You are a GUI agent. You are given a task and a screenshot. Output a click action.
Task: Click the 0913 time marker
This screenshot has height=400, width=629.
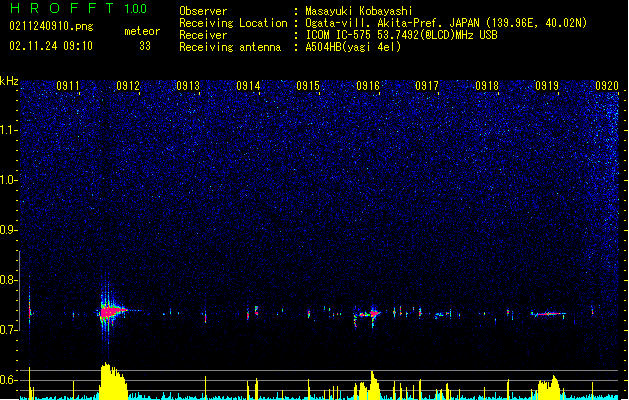point(188,86)
